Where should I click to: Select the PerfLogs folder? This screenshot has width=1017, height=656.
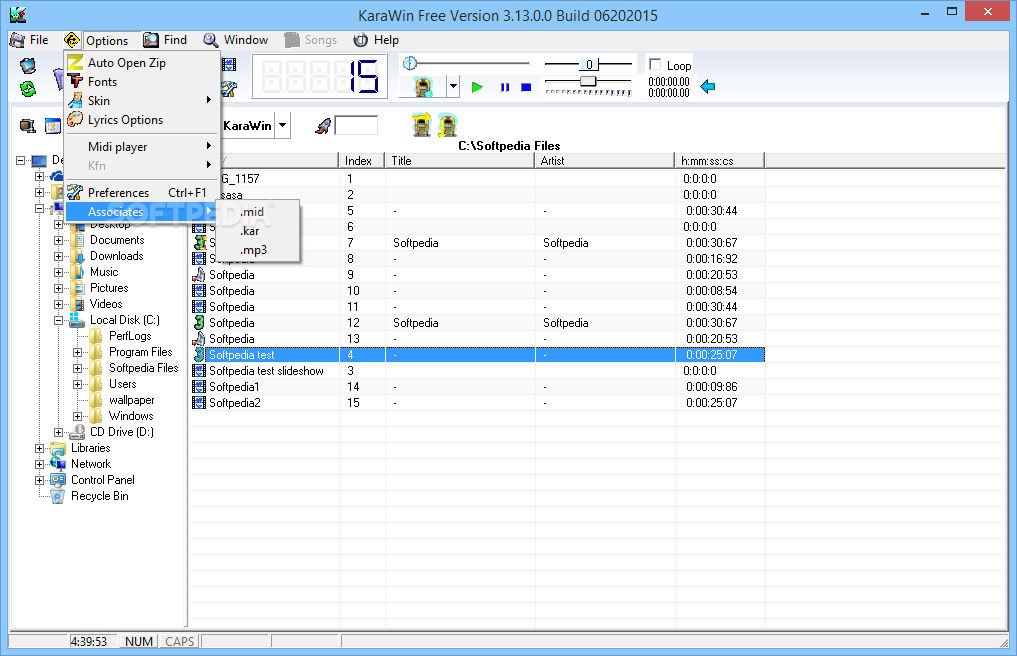[x=130, y=336]
